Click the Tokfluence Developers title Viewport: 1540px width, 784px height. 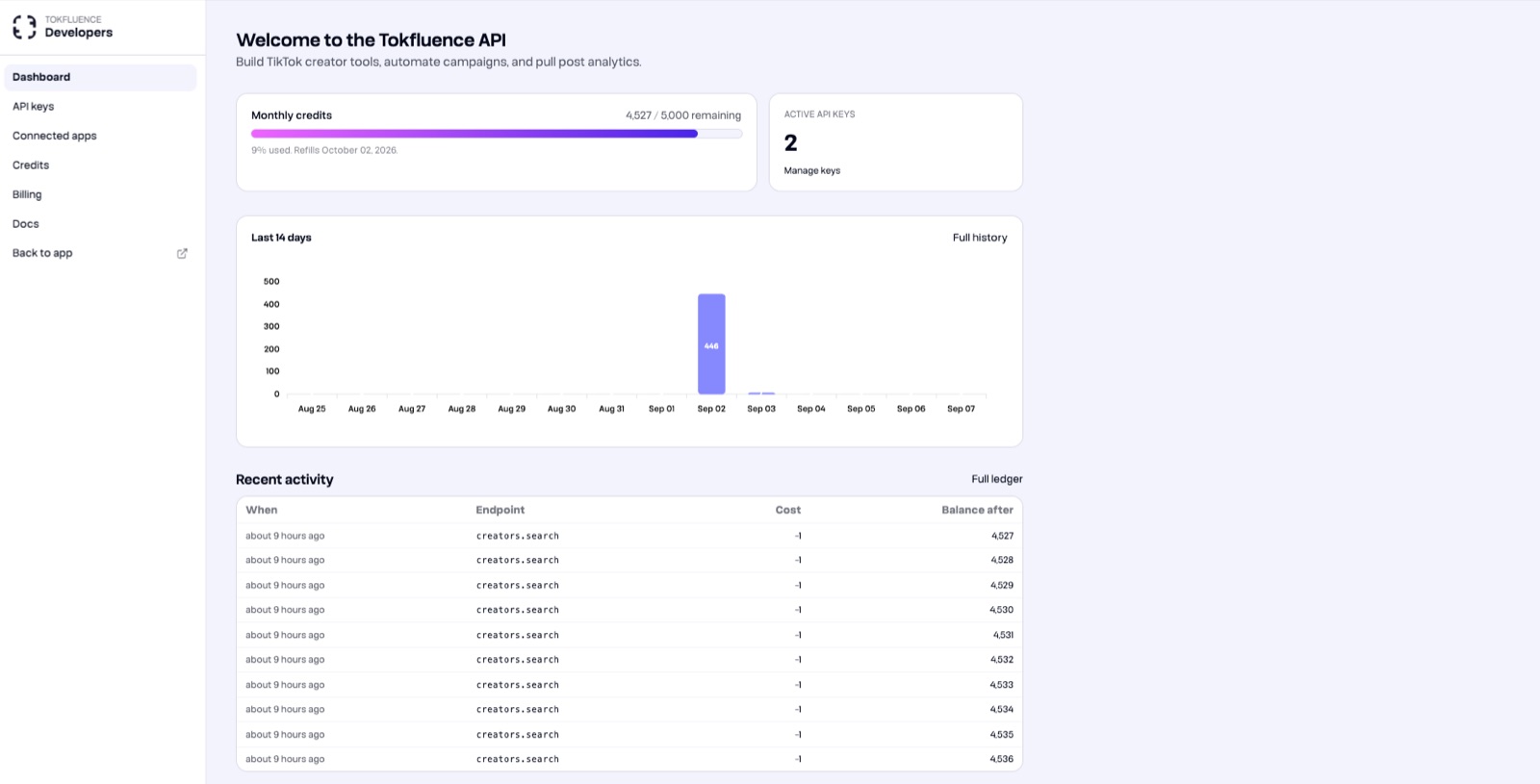tap(78, 27)
